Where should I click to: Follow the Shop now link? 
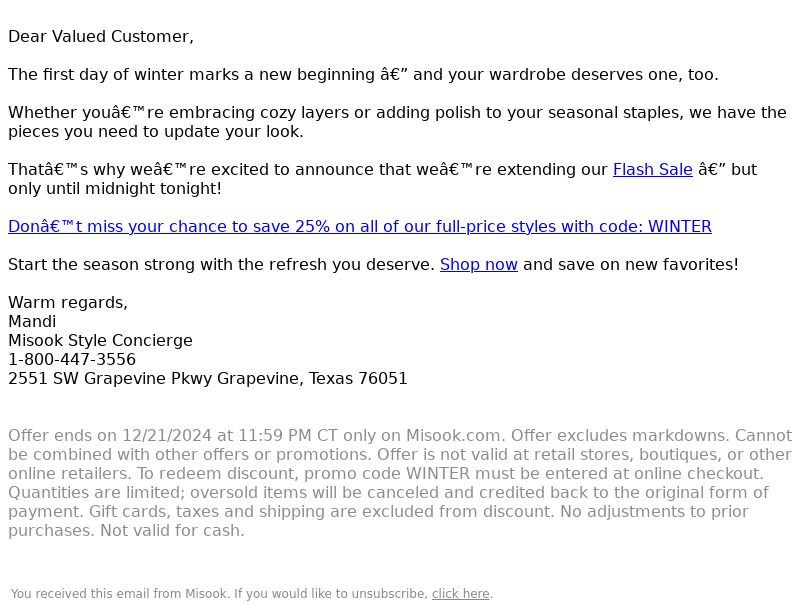point(479,265)
